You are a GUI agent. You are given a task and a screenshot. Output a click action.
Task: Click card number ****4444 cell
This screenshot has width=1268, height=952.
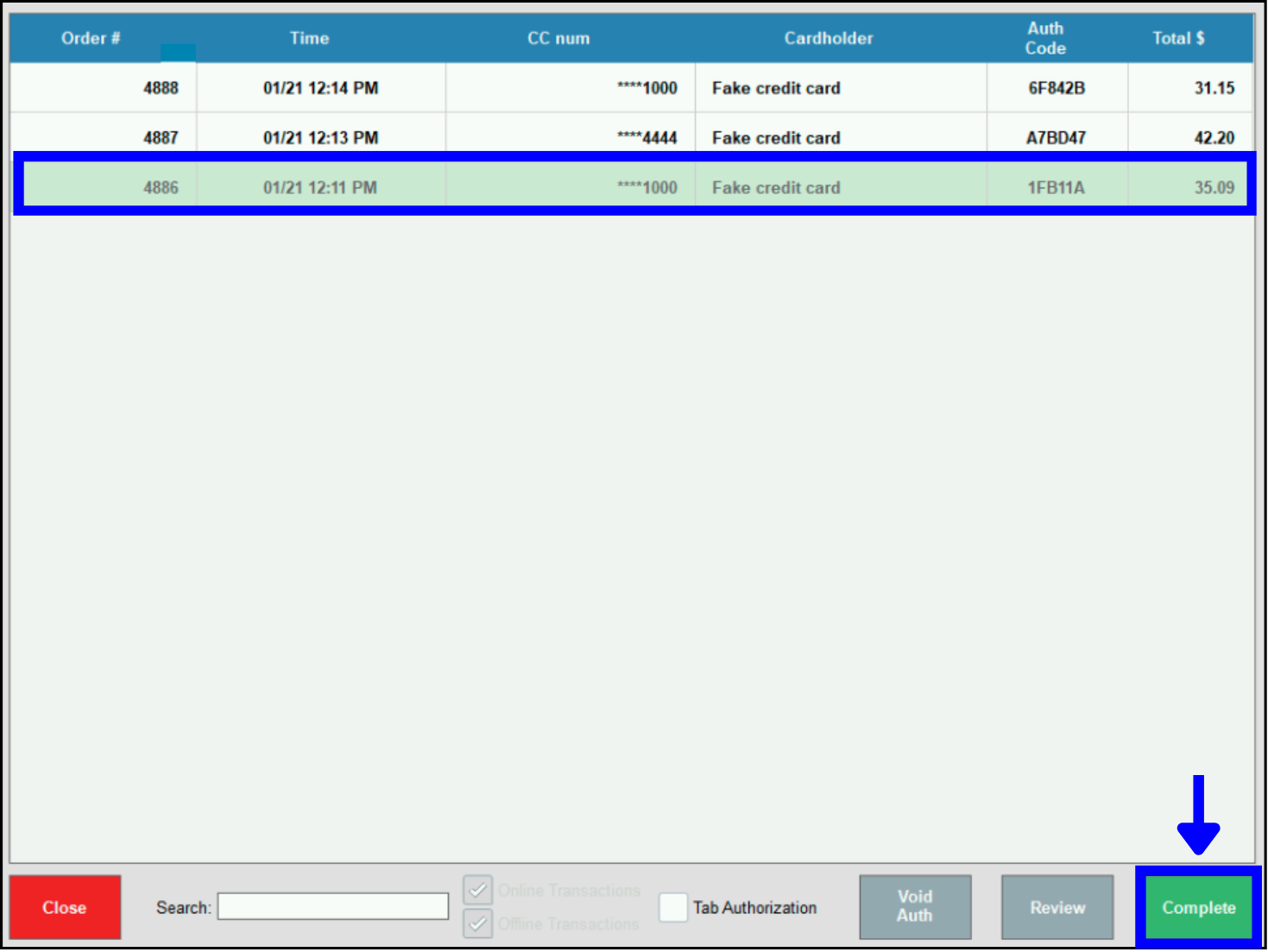[x=647, y=137]
